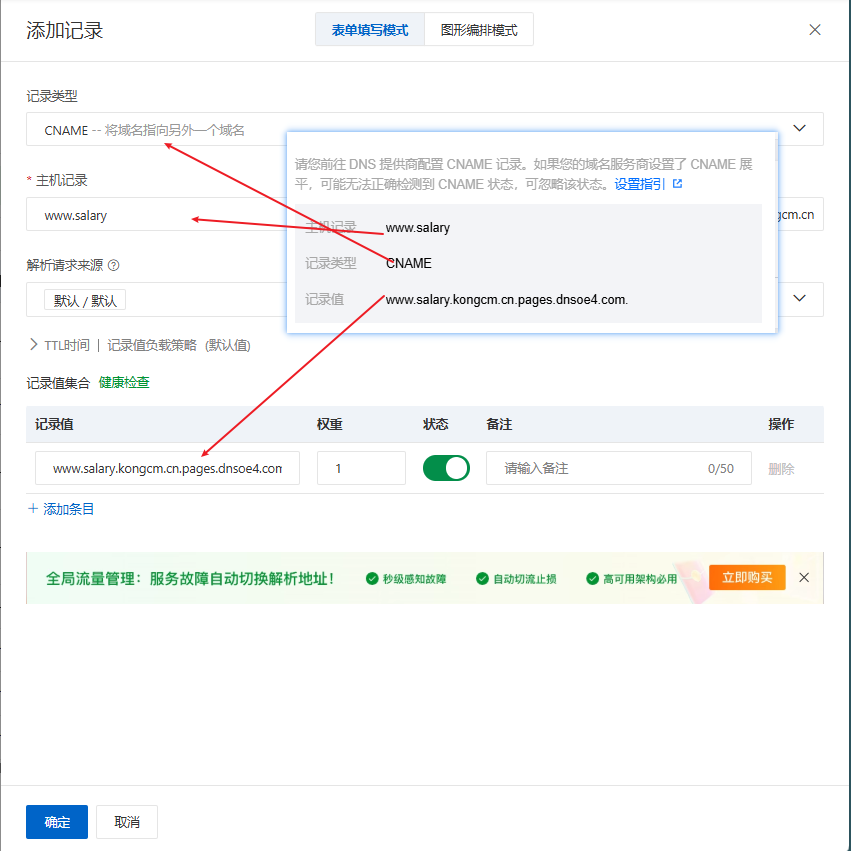Switch to the 图形编排模式 tab
851x851 pixels.
(479, 30)
